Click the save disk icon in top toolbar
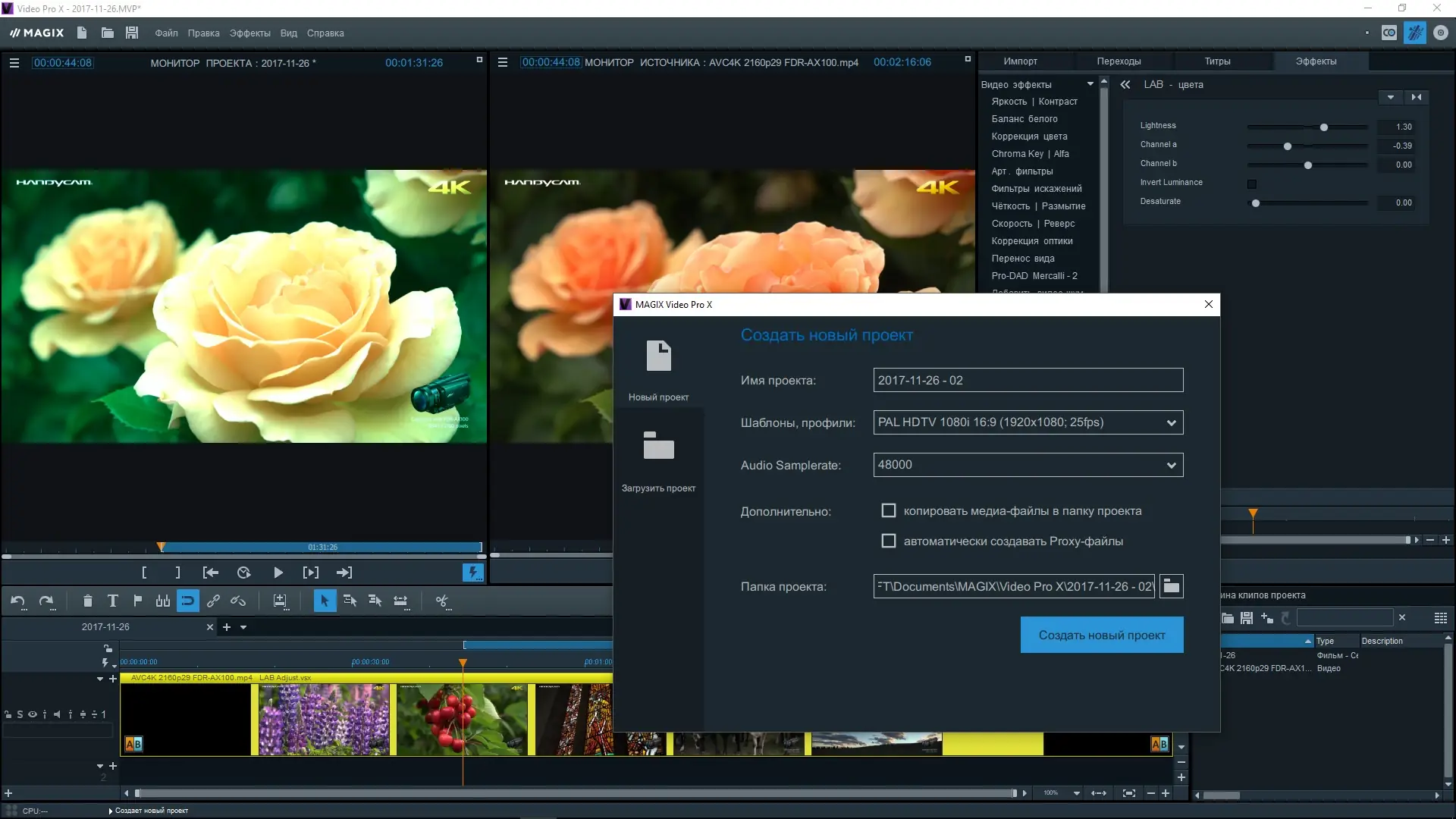 pos(132,33)
